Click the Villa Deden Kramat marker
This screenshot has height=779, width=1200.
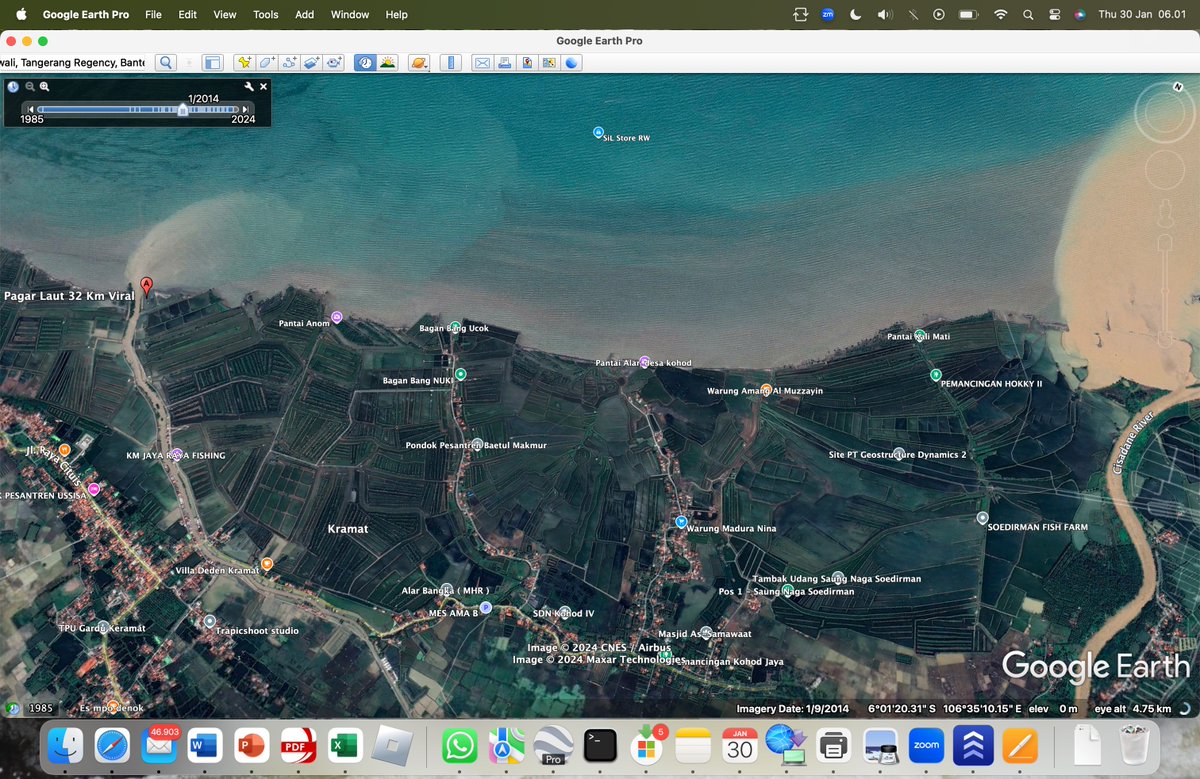pos(267,564)
